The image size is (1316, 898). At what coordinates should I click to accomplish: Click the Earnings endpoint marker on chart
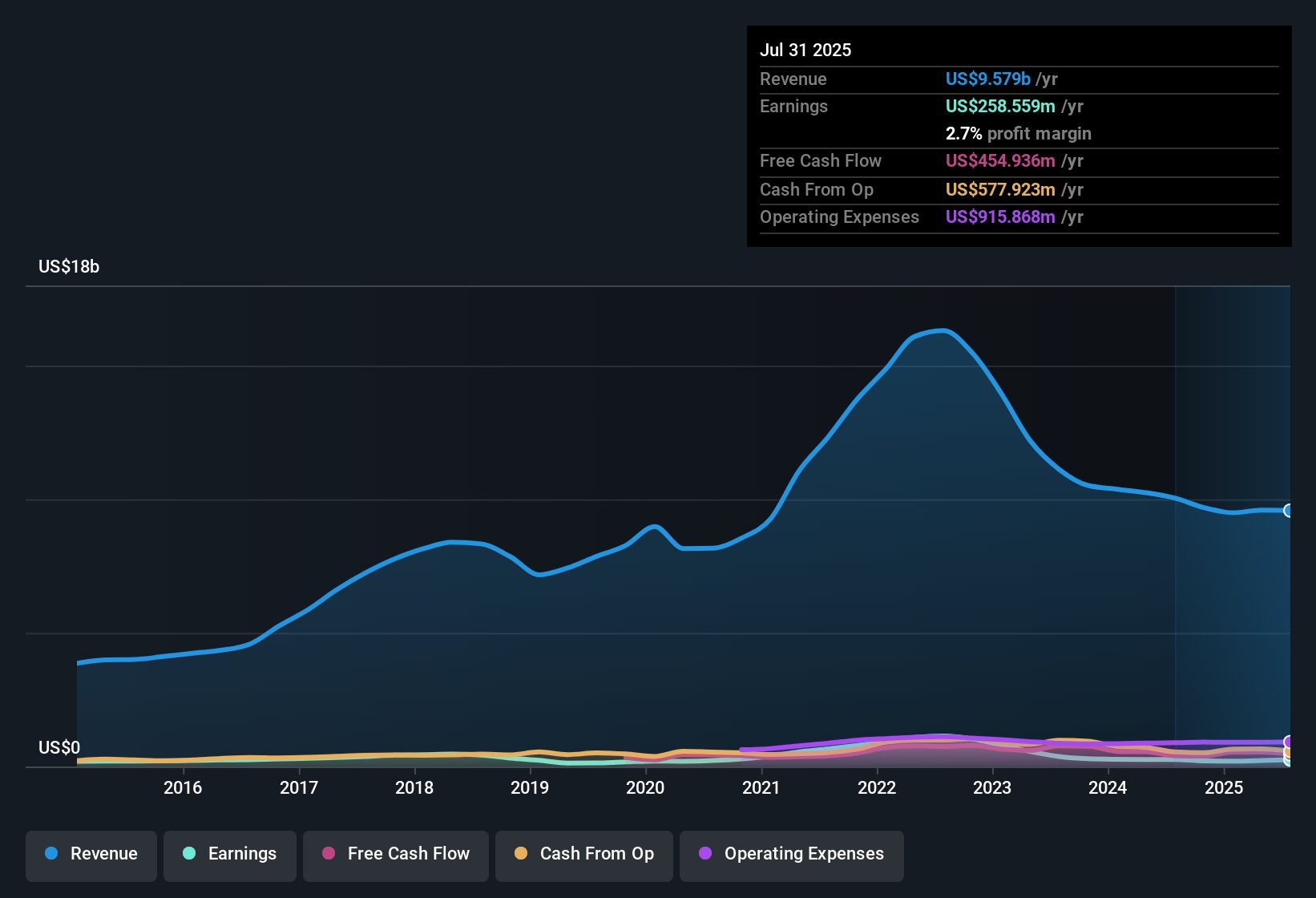[x=1287, y=762]
